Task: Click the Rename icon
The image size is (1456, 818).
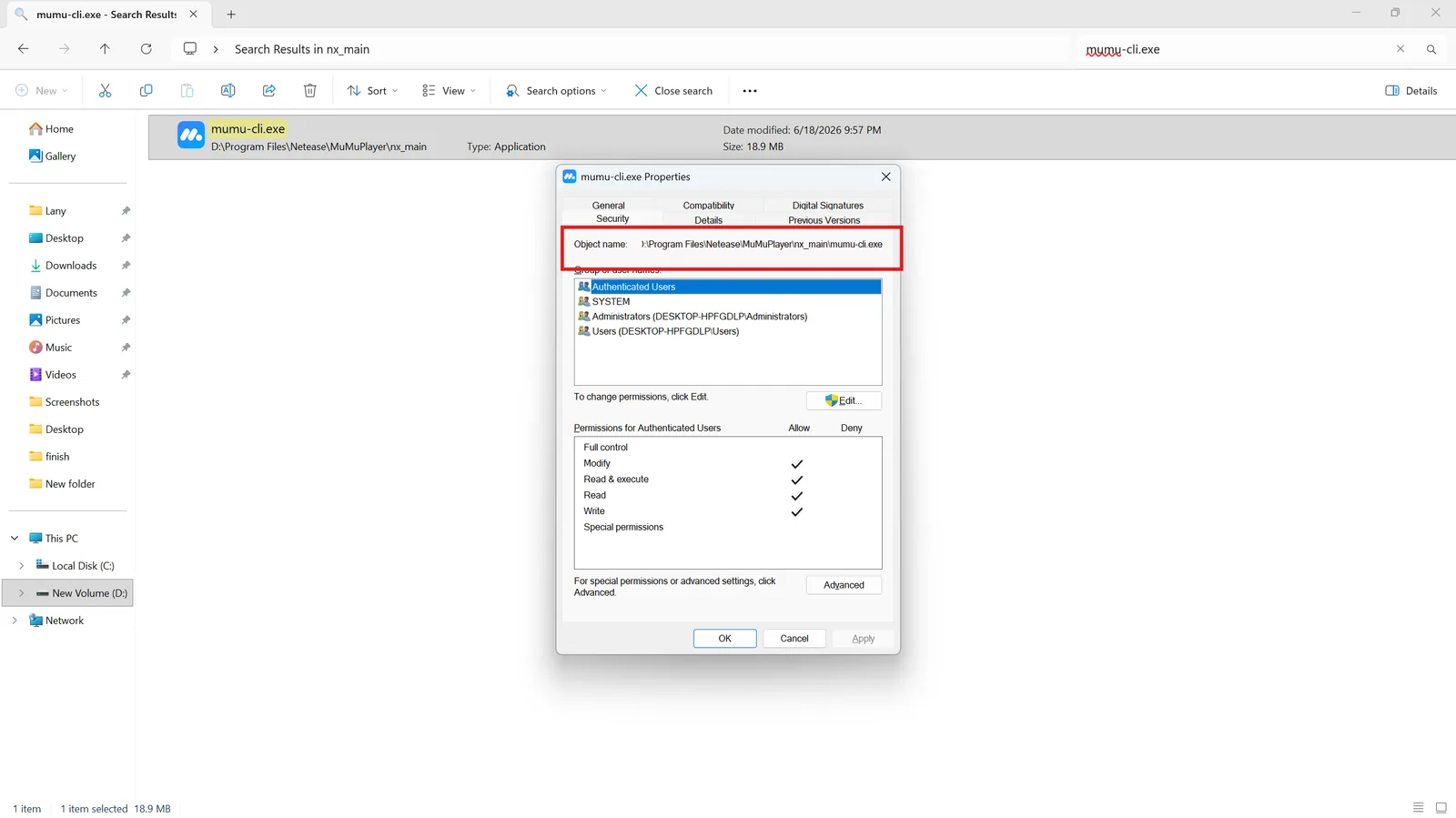Action: (227, 90)
